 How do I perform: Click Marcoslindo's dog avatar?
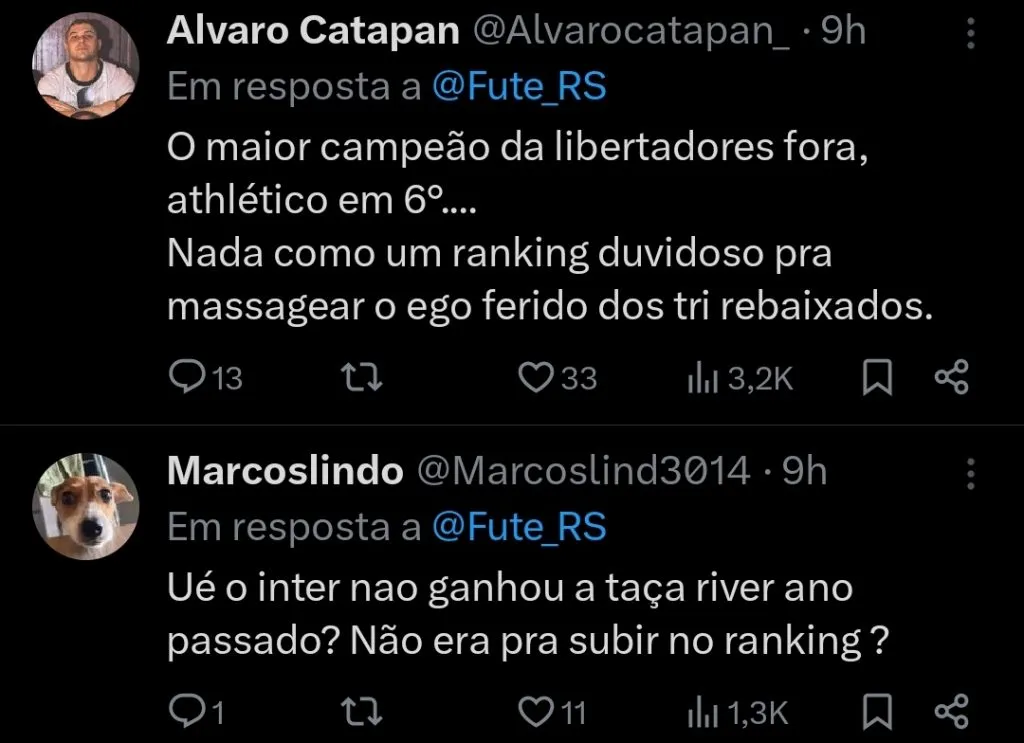[87, 505]
